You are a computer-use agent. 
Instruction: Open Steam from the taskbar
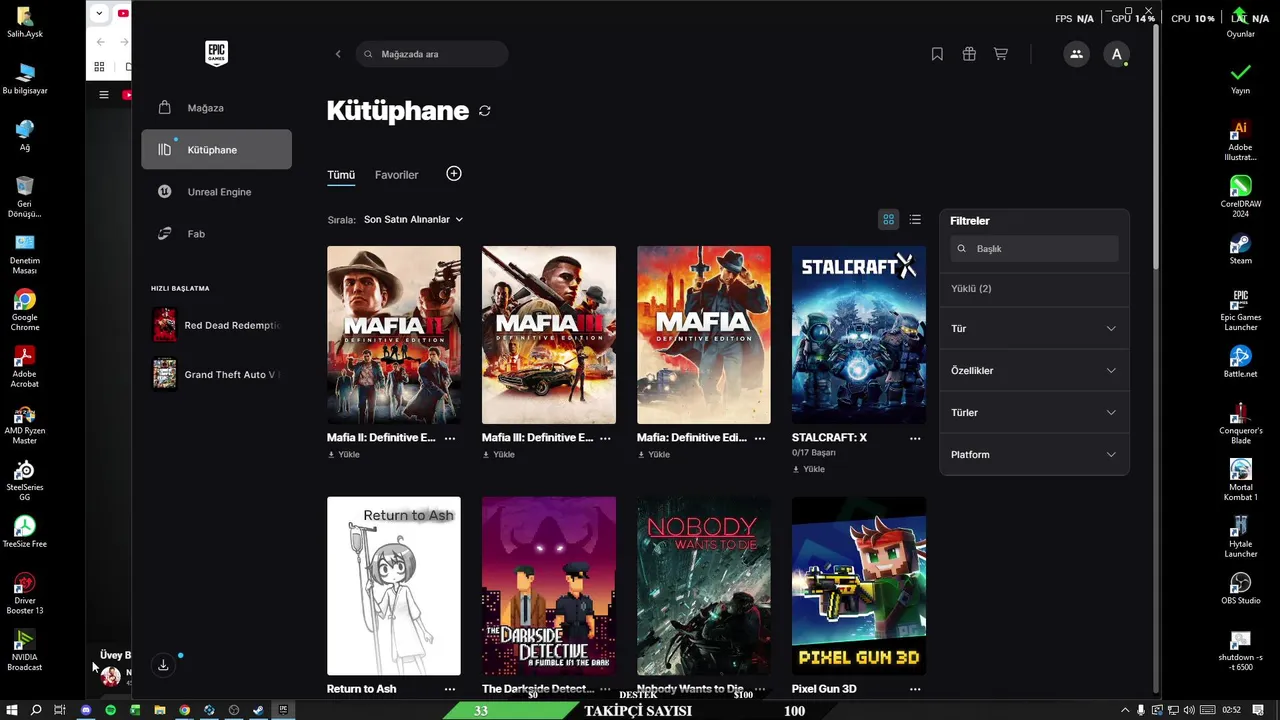(258, 710)
